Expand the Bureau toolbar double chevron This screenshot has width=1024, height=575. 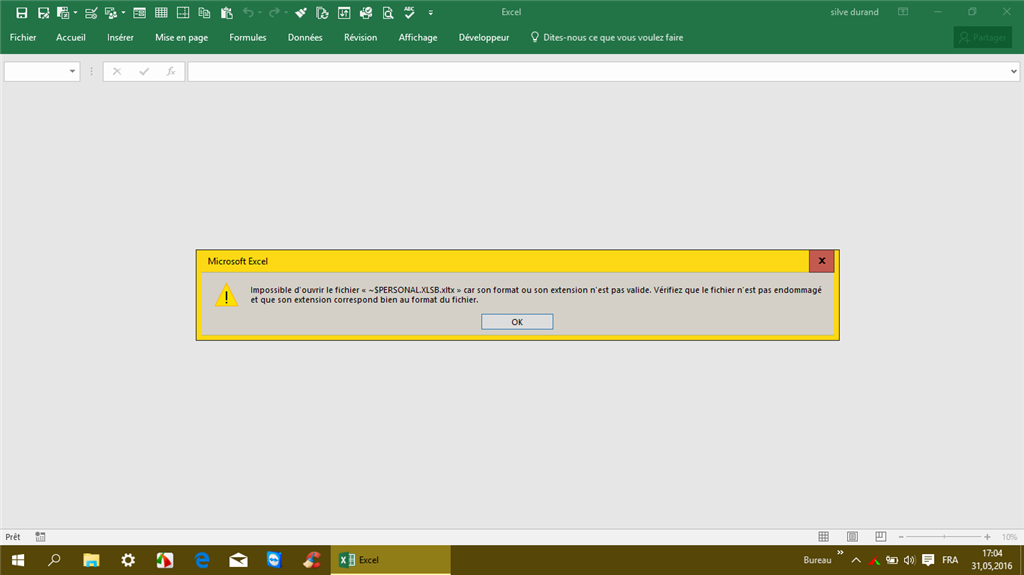click(x=840, y=553)
